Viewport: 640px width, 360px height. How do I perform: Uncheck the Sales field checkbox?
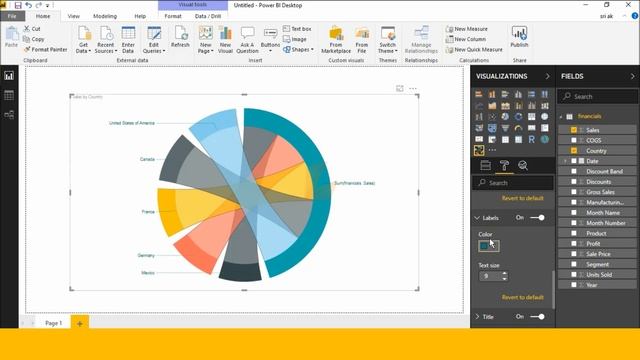tap(574, 130)
